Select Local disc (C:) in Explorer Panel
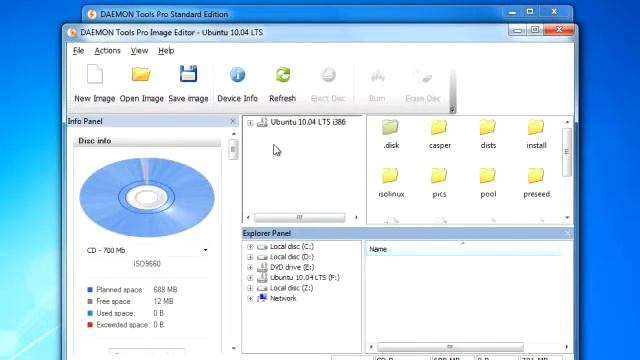 pos(291,247)
